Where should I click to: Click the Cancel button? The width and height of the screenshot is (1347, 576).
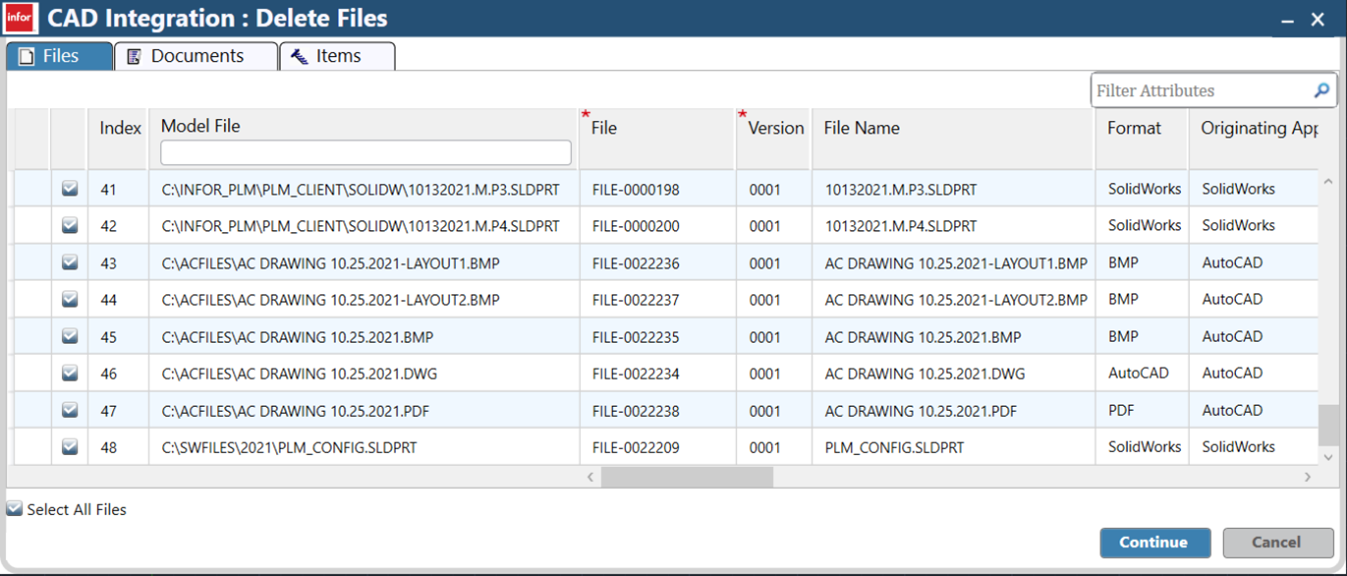1277,542
